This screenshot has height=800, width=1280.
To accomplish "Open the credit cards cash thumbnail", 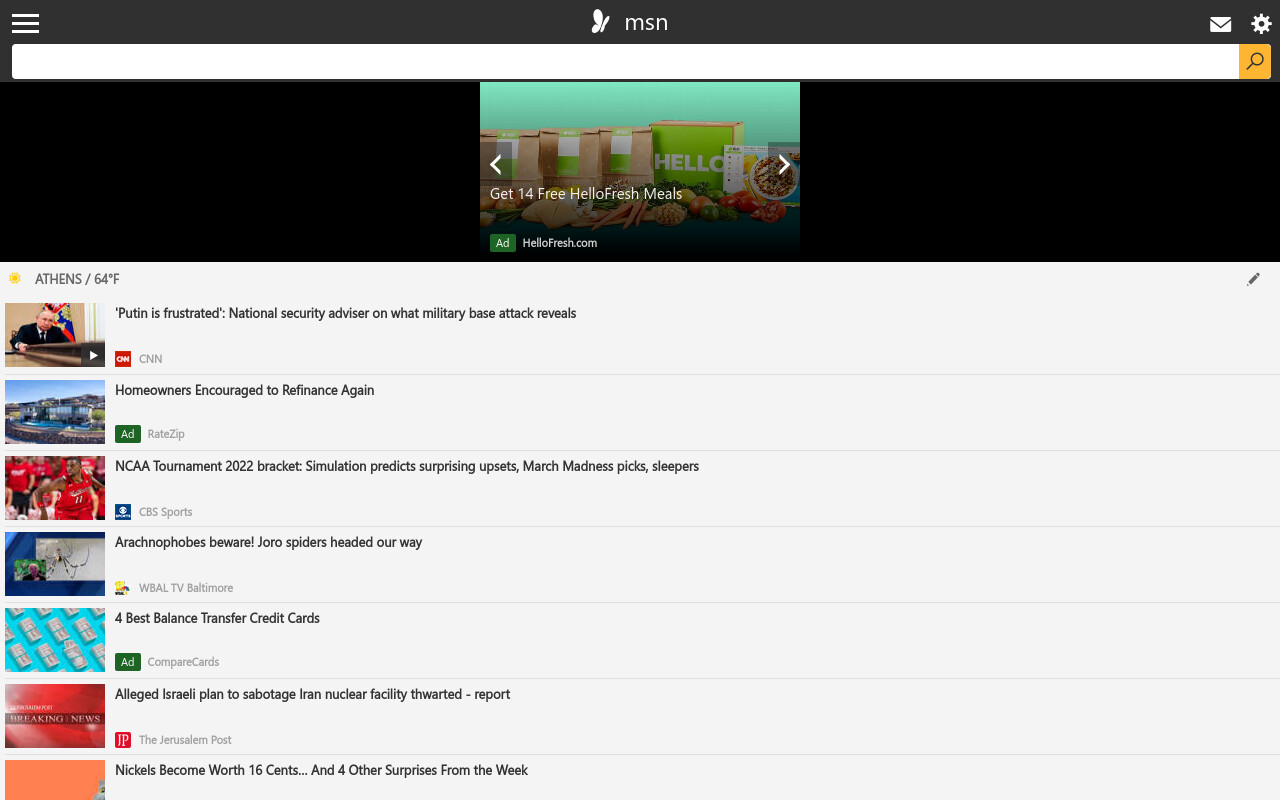I will (x=55, y=640).
